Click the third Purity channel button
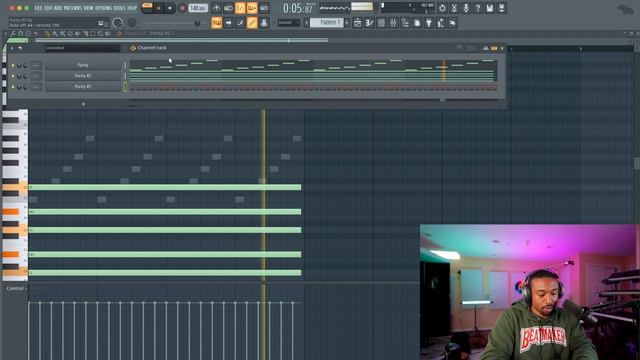 click(83, 87)
